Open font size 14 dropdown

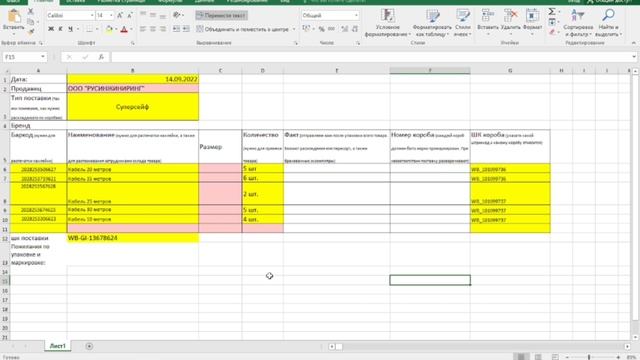click(111, 16)
